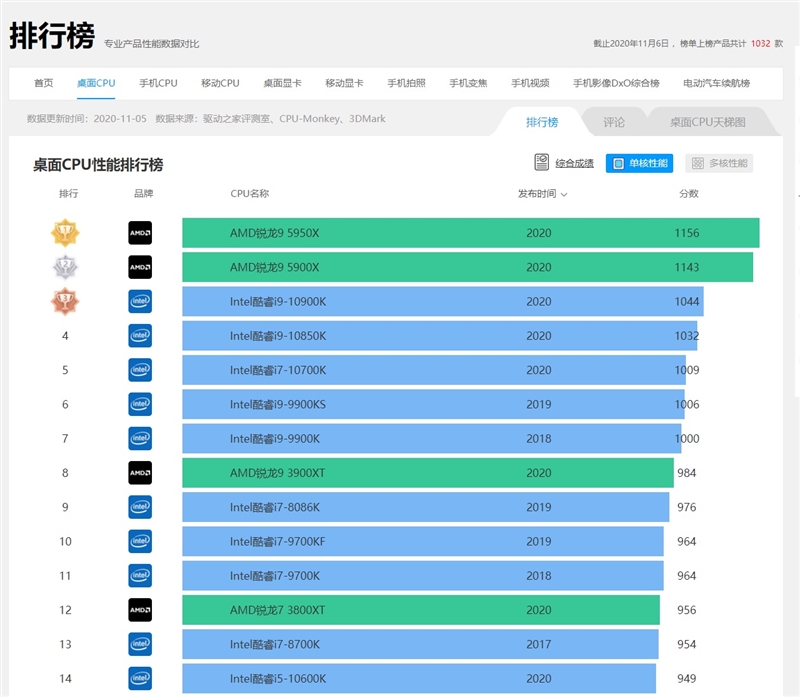Click the 排行 column header
800x697 pixels.
click(x=68, y=193)
